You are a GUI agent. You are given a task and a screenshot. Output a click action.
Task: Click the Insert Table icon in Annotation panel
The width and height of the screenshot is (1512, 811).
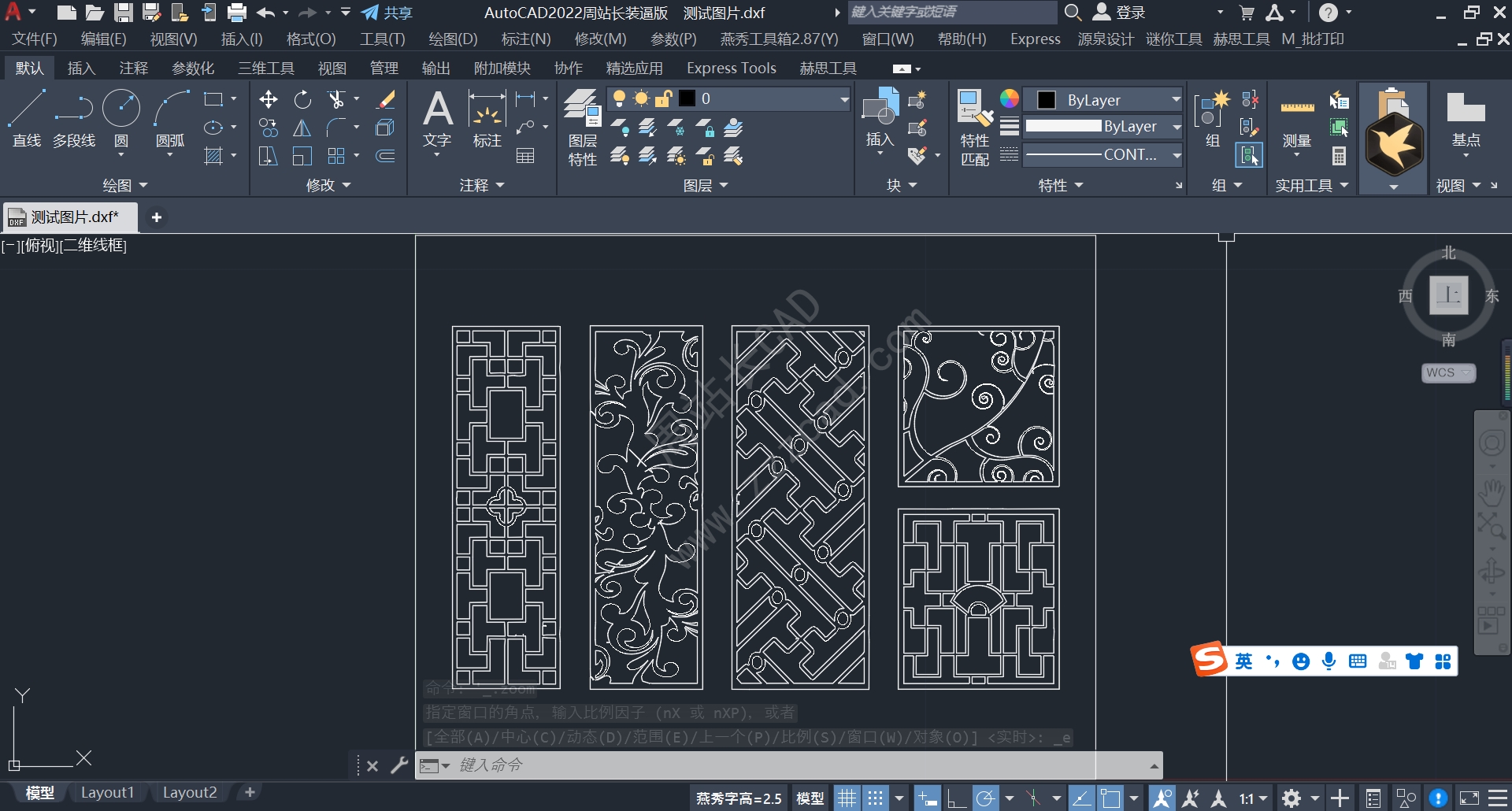coord(527,156)
